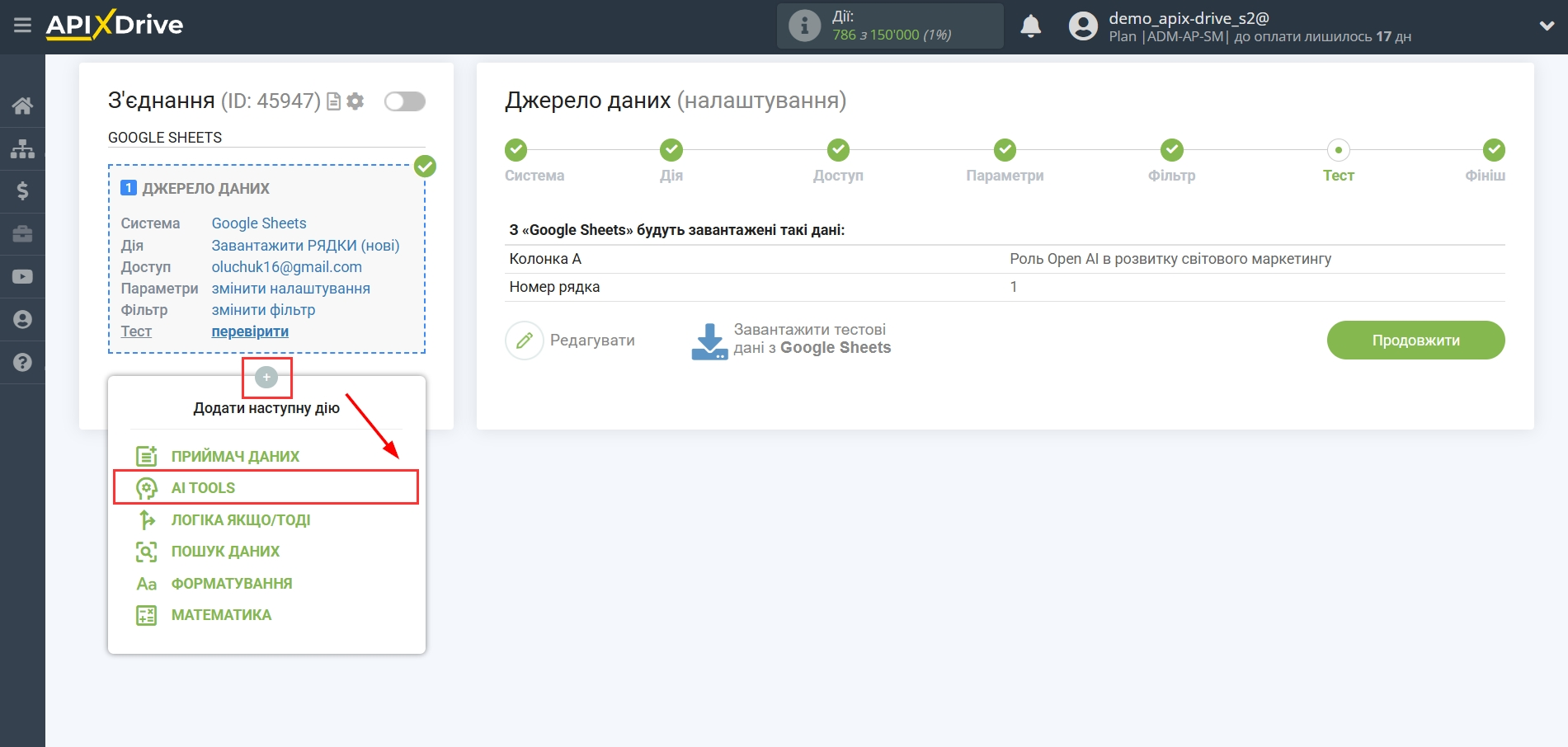This screenshot has height=747, width=1568.
Task: Go to the Фільтр step
Action: coord(1172,150)
